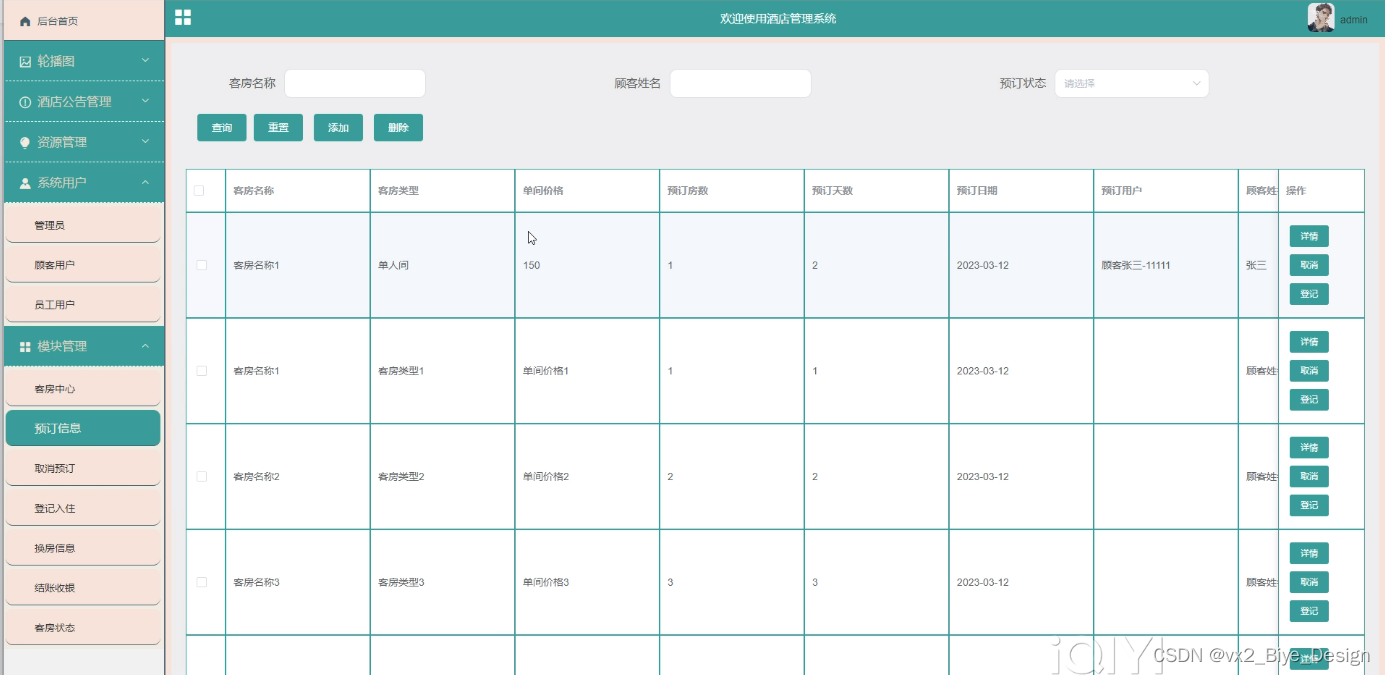
Task: Open 管理员 menu item
Action: coord(83,225)
